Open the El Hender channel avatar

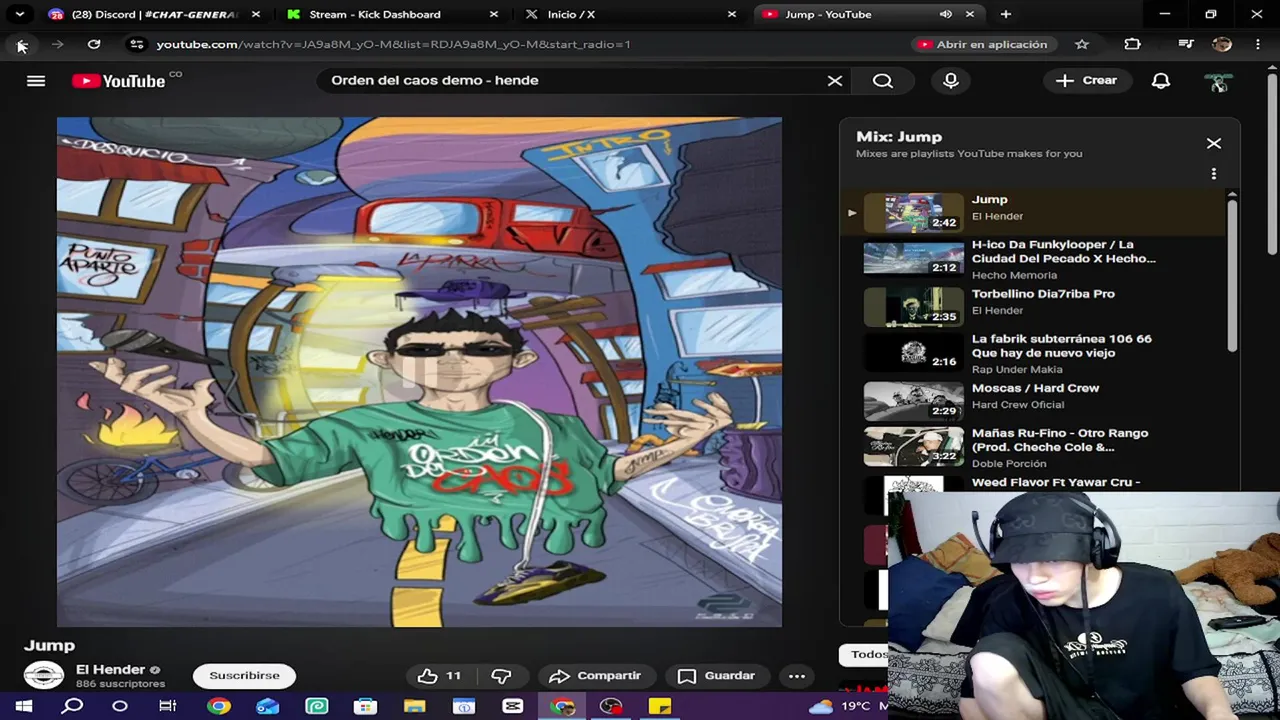coord(44,676)
